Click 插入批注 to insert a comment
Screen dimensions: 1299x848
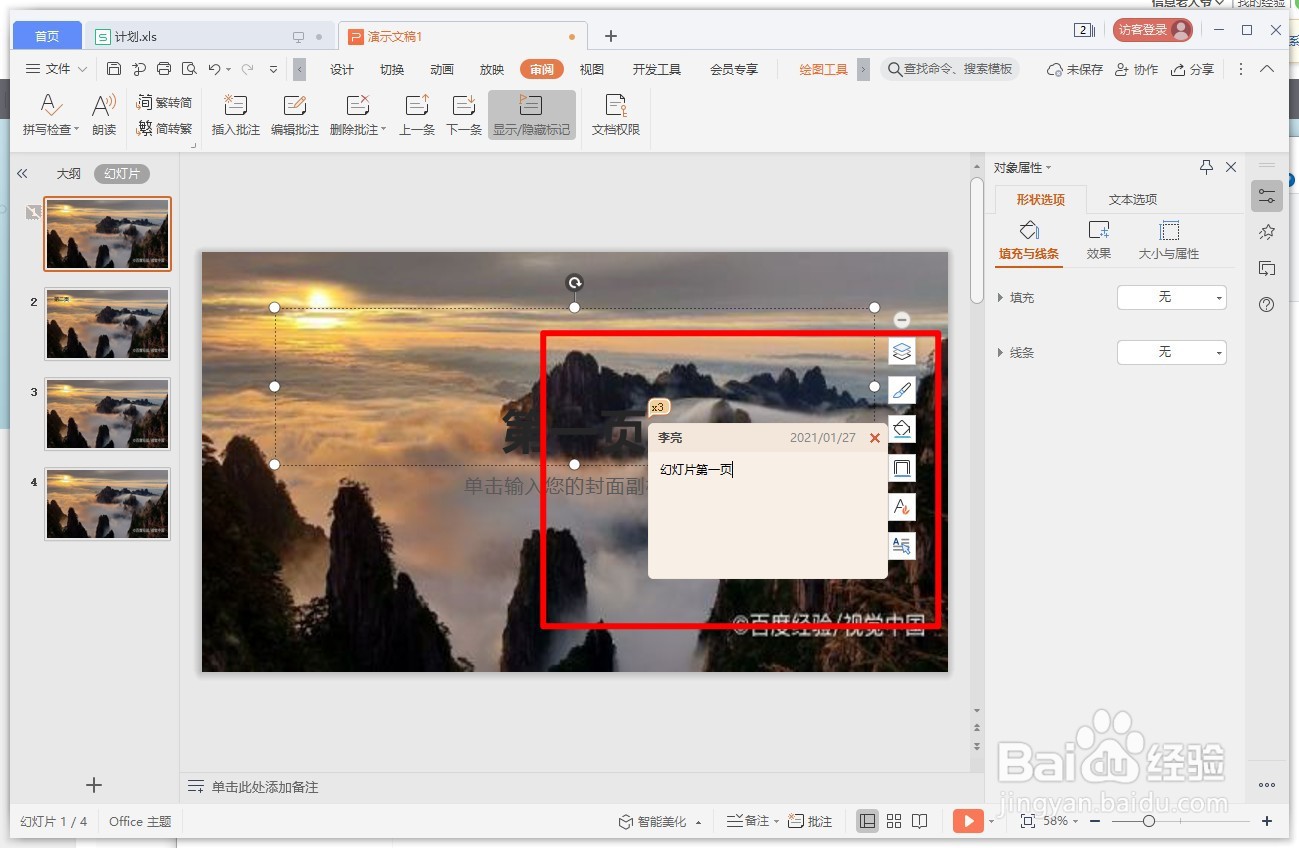[x=236, y=115]
